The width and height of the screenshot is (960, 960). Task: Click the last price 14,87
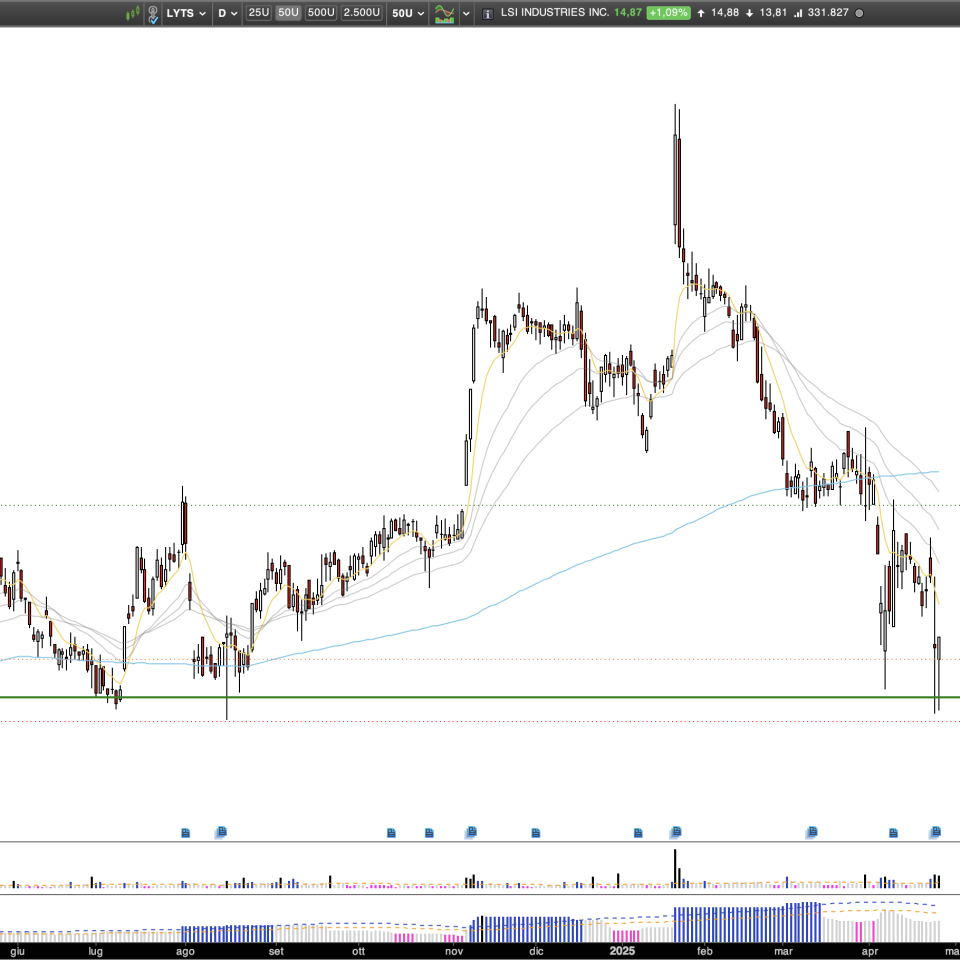pyautogui.click(x=628, y=12)
